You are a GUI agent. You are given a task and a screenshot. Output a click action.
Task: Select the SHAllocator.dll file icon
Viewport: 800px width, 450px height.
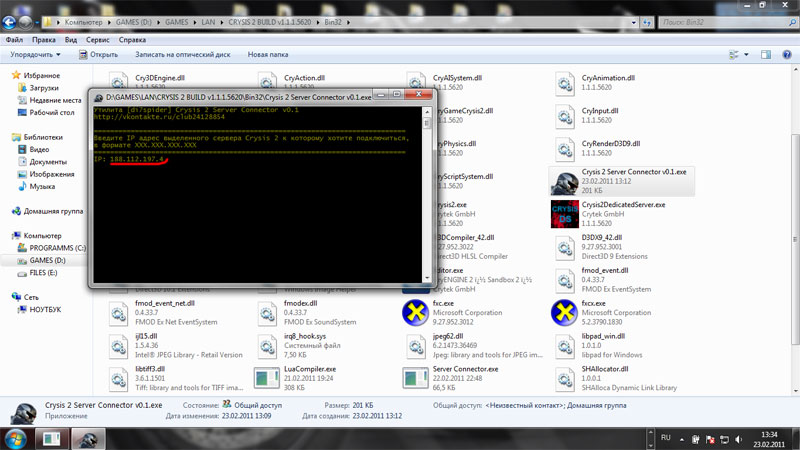point(564,379)
